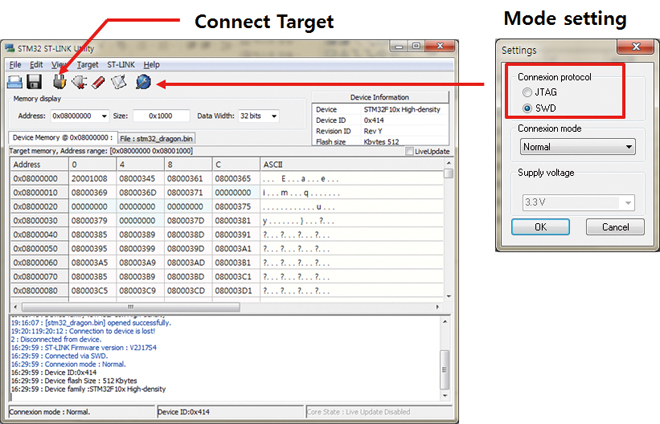Click the Full chip erase eraser icon
Image resolution: width=660 pixels, height=424 pixels.
coord(98,82)
